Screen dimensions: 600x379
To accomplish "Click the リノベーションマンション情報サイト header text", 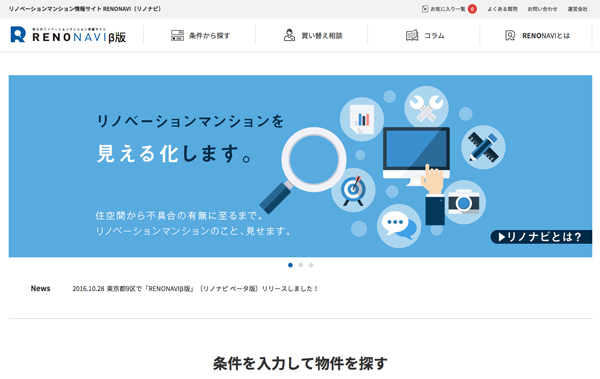I will (x=85, y=9).
